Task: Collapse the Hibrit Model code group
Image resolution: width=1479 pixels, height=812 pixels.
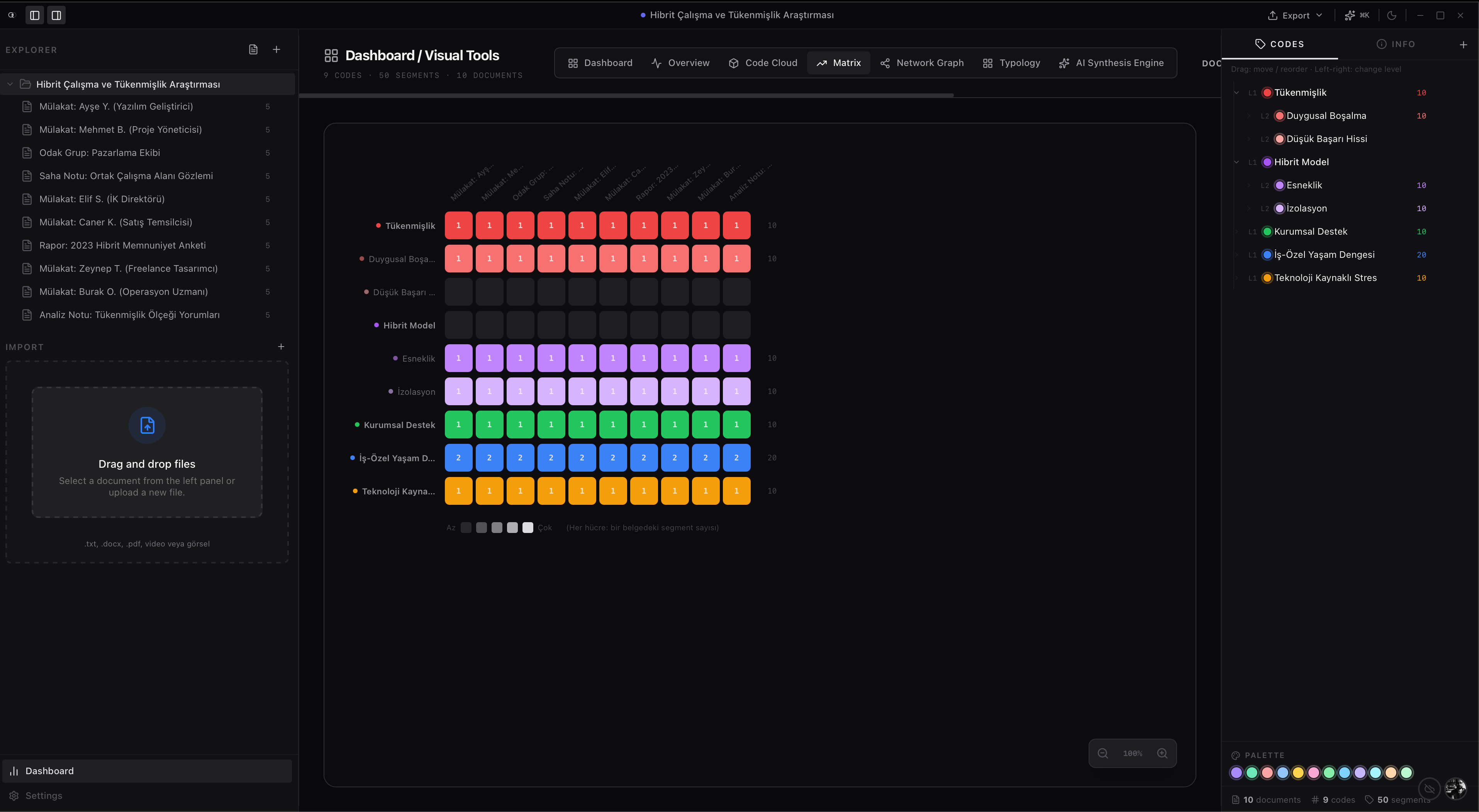Action: [1236, 162]
